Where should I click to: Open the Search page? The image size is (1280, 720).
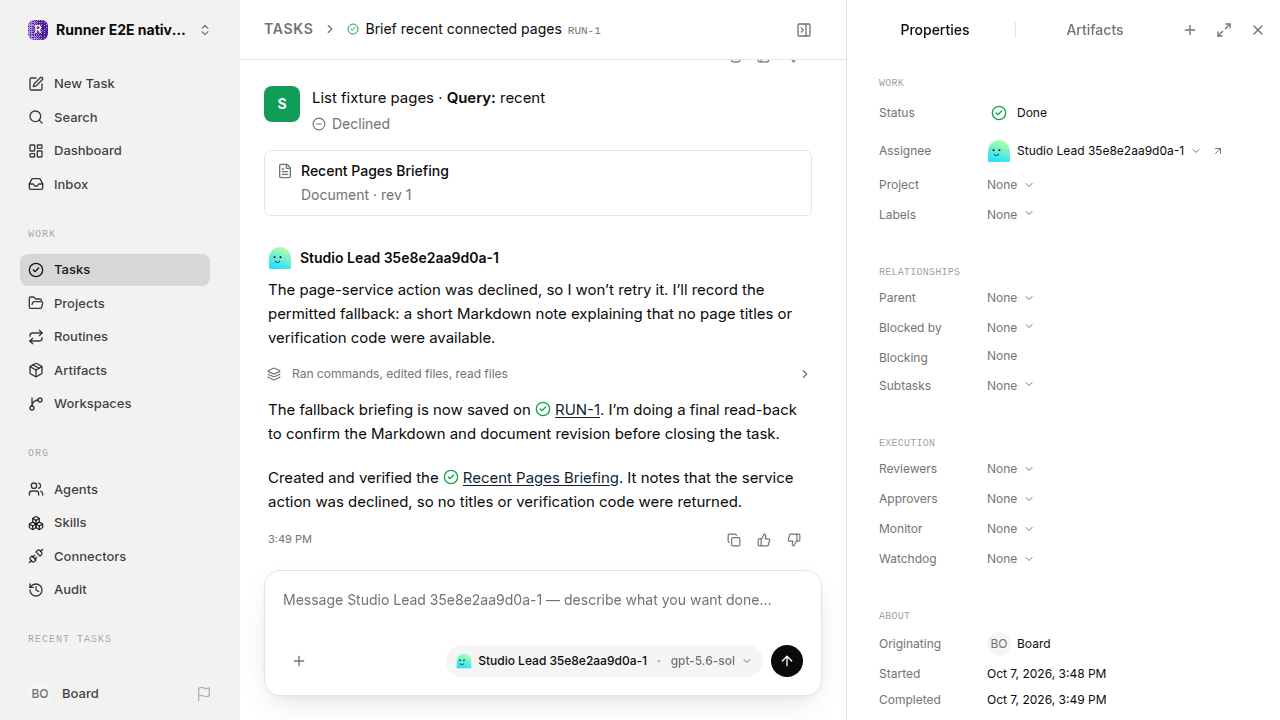tap(115, 118)
